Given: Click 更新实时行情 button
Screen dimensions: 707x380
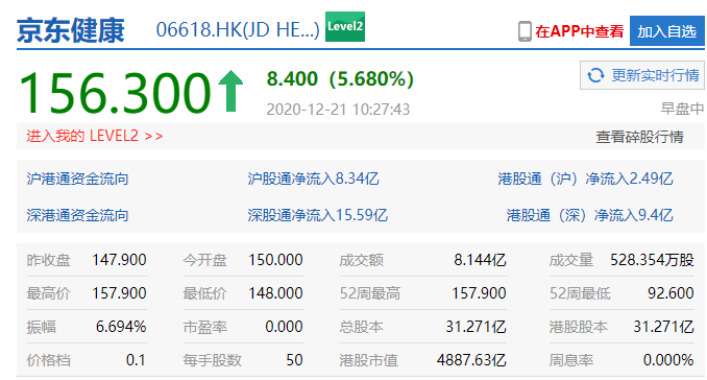Looking at the screenshot, I should coord(642,75).
